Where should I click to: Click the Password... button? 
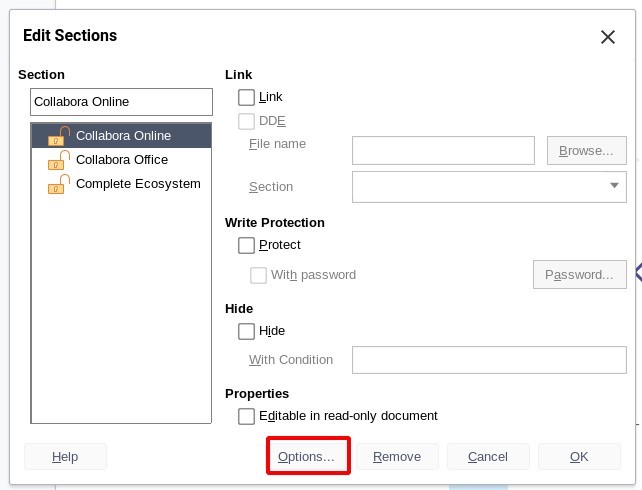579,275
